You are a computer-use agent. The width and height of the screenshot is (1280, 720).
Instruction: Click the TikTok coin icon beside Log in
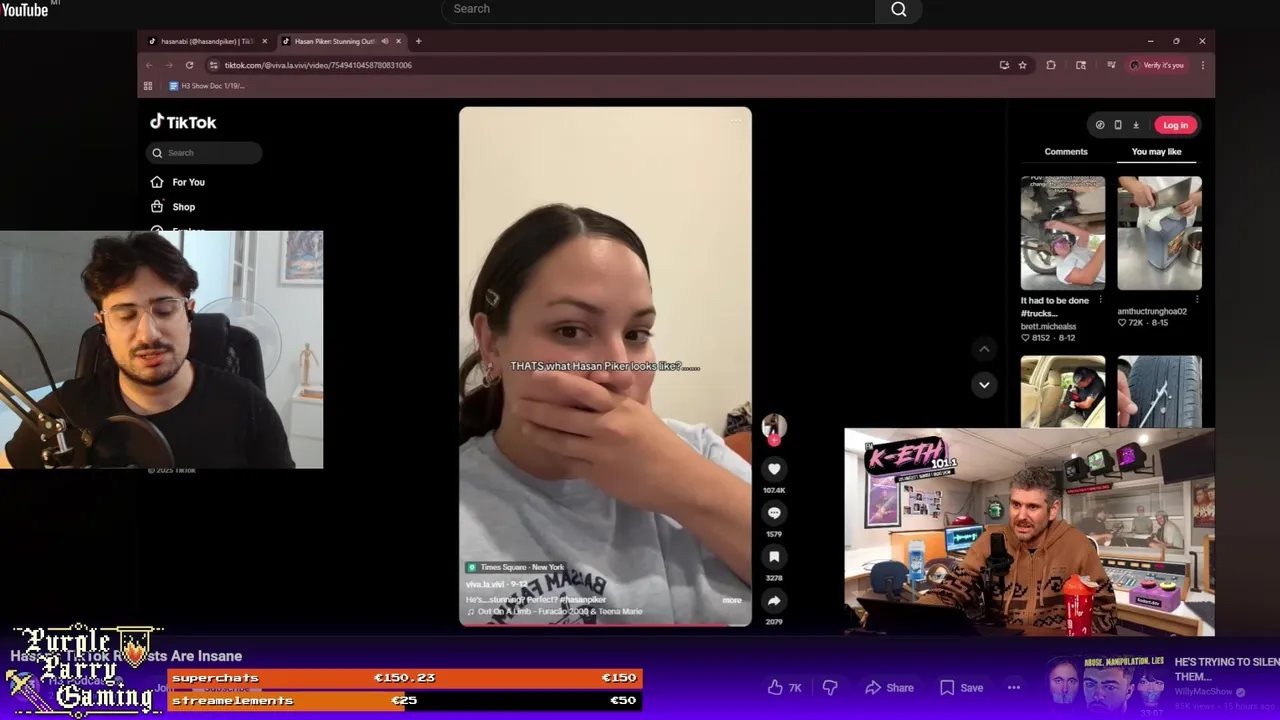tap(1100, 125)
